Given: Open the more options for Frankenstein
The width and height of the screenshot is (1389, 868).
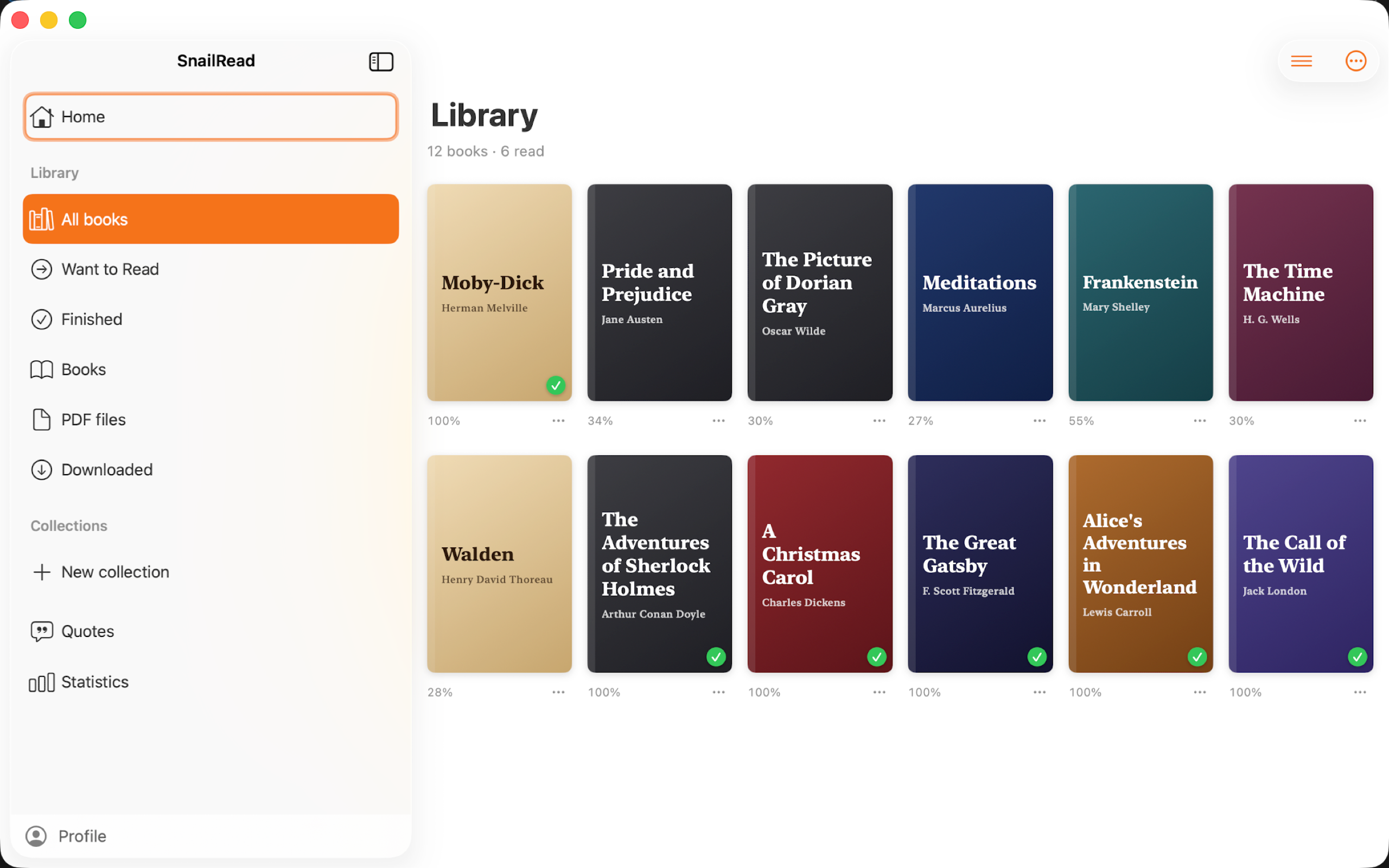Looking at the screenshot, I should (x=1200, y=421).
